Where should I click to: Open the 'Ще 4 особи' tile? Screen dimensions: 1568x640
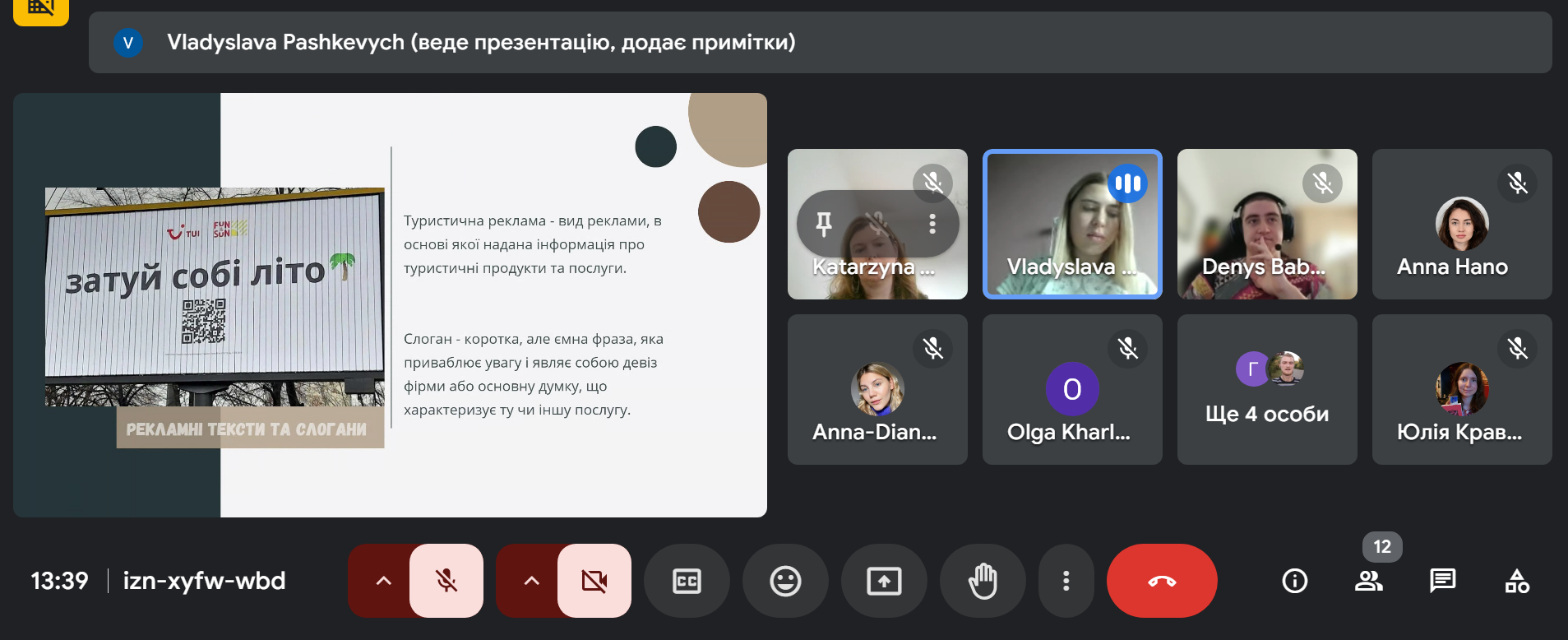(x=1267, y=389)
